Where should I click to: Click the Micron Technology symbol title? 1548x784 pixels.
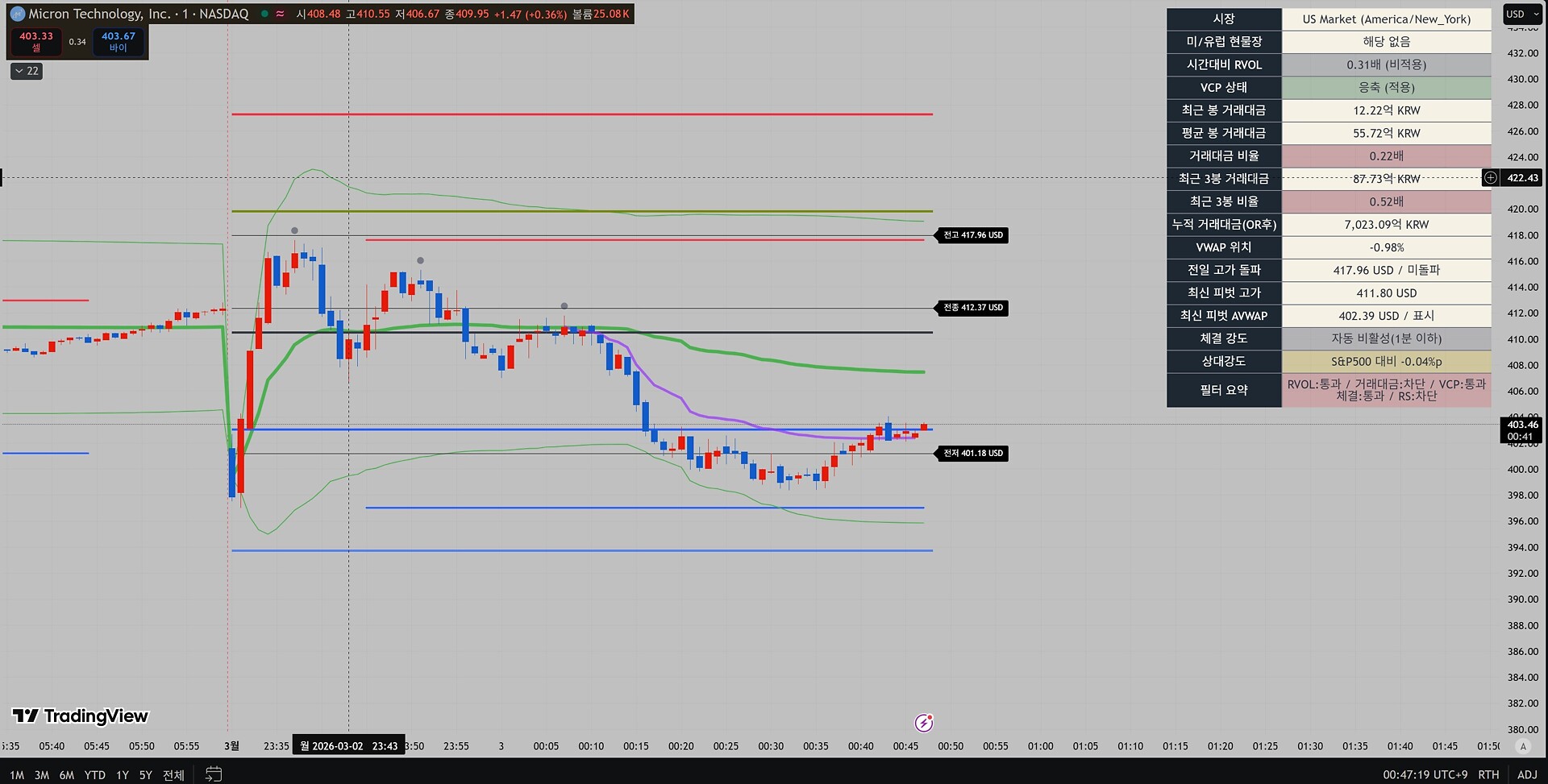(139, 14)
